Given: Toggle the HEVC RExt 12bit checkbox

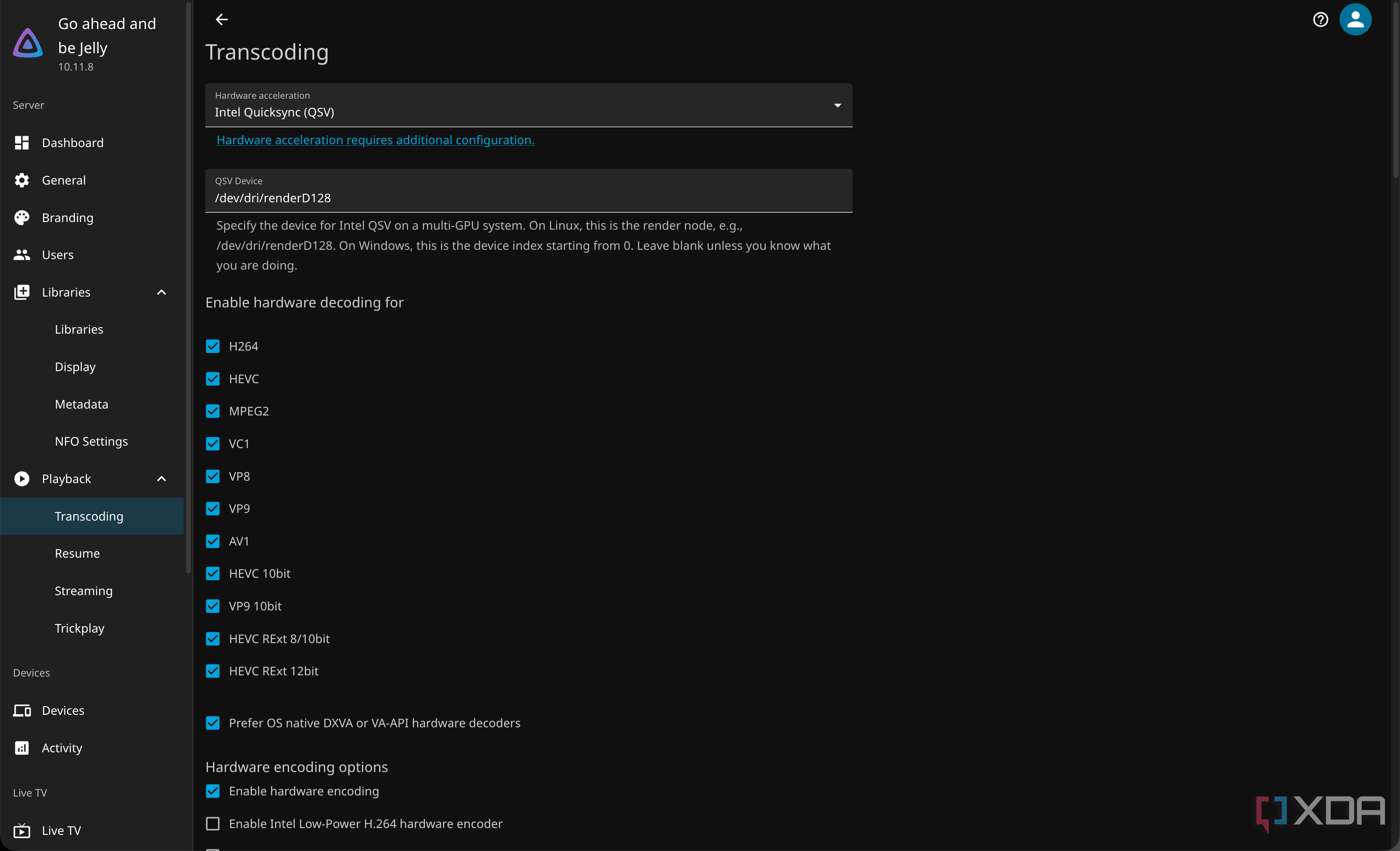Looking at the screenshot, I should pos(213,671).
